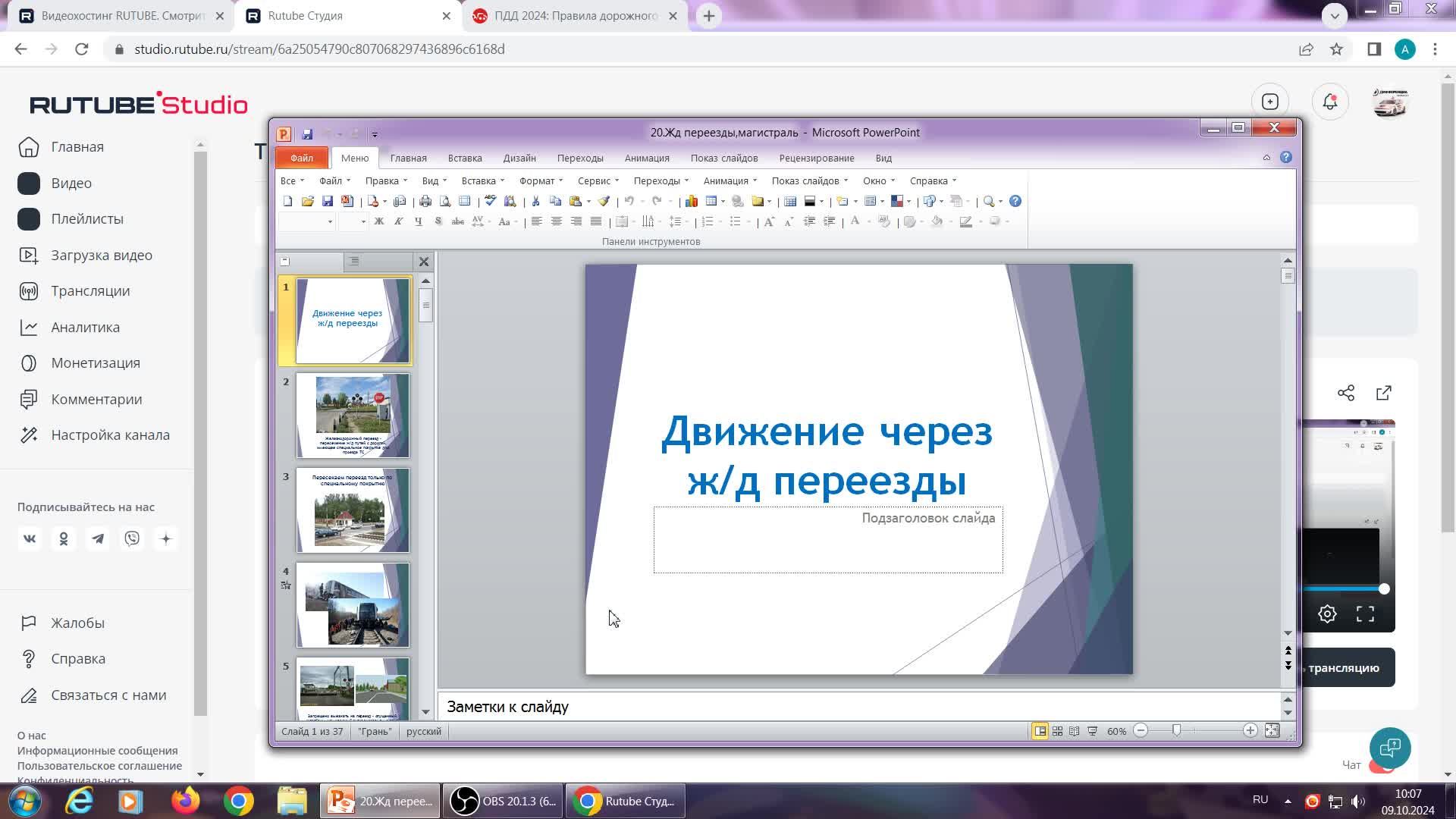Click the zoom slider handle
This screenshot has height=819, width=1456.
pyautogui.click(x=1176, y=731)
